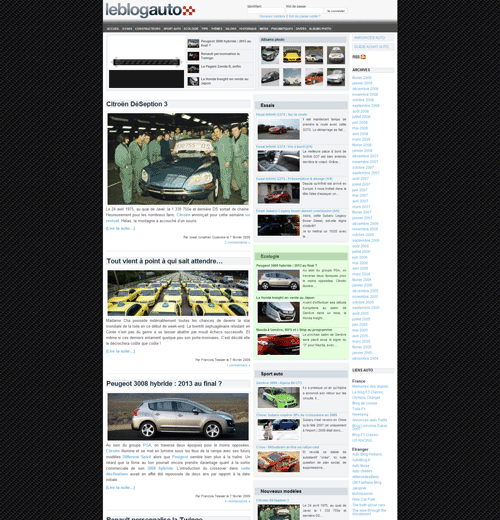Screen dimensions: 500x520
Task: Open Mitsubishi rally-raid truck thumbnail
Action: [279, 462]
